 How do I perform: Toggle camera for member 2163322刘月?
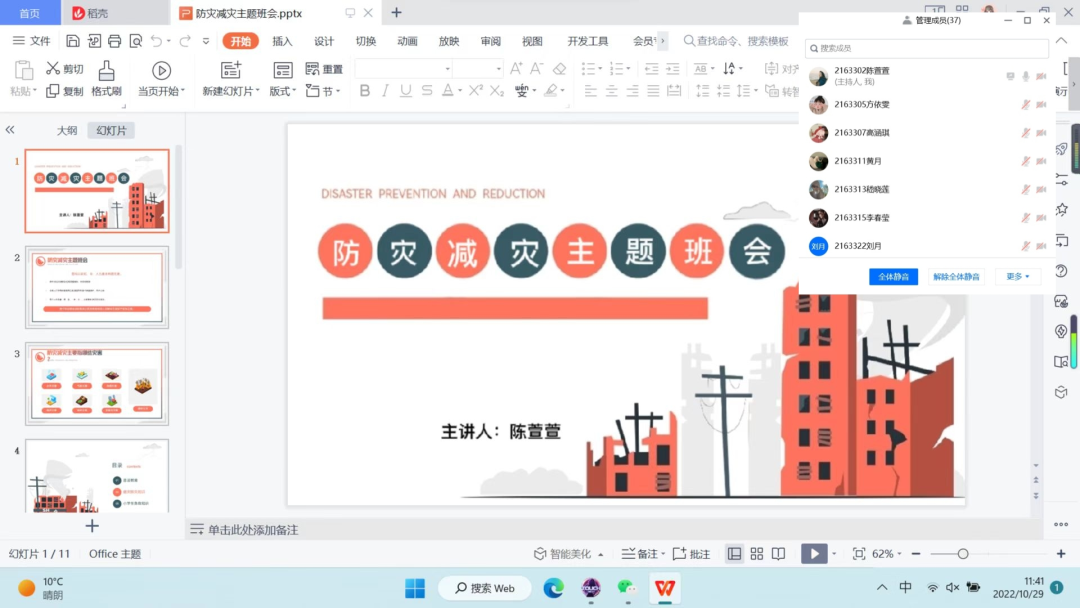1041,246
